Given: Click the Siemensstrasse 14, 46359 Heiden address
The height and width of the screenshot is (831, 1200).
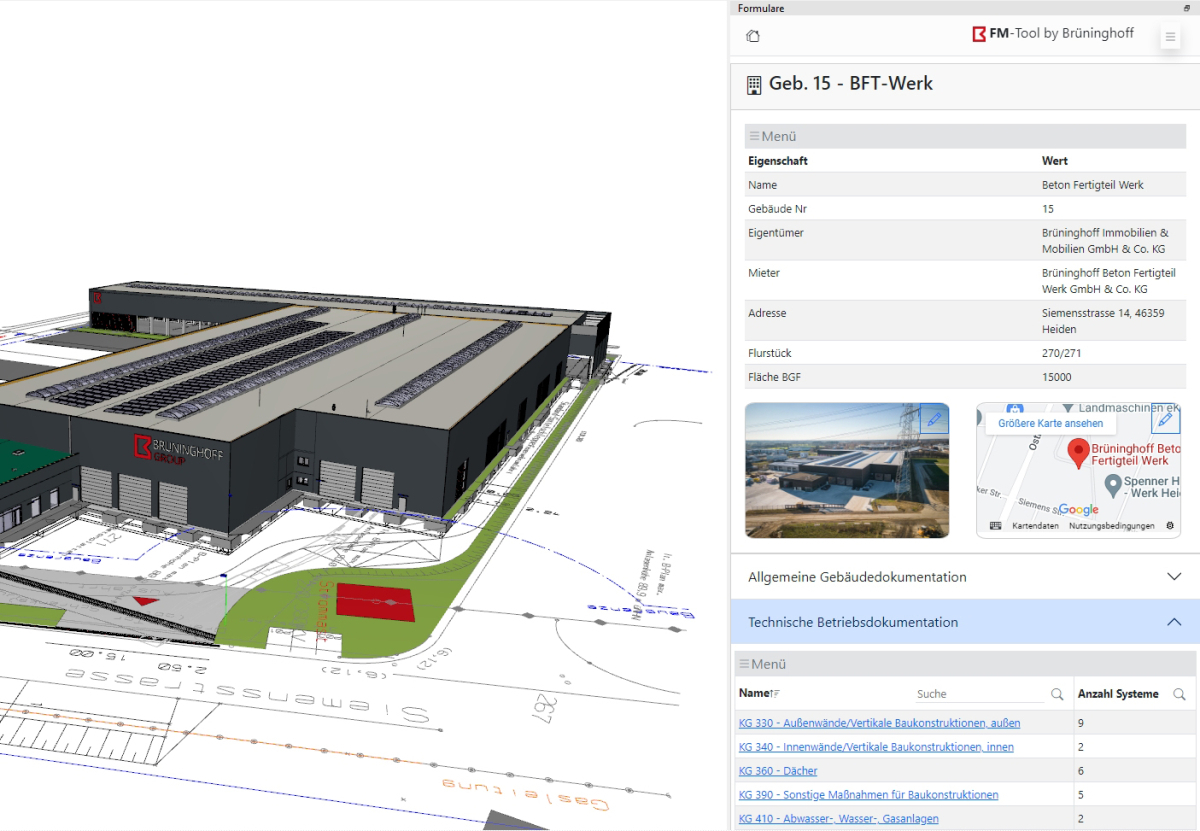Looking at the screenshot, I should click(x=1102, y=321).
